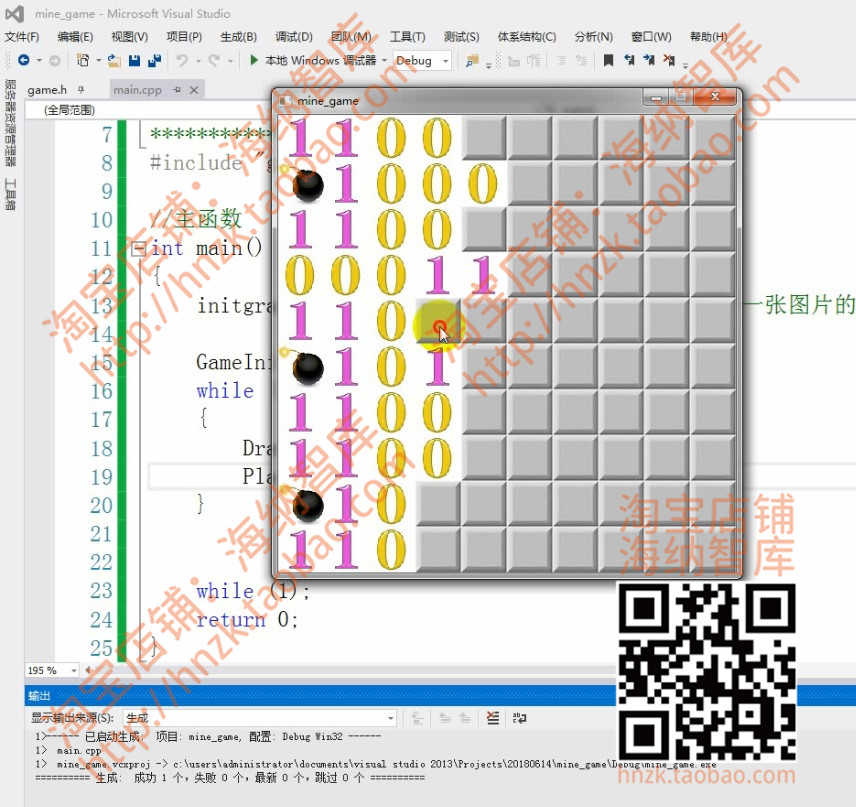Click the Open File folder icon
856x807 pixels.
(x=114, y=60)
